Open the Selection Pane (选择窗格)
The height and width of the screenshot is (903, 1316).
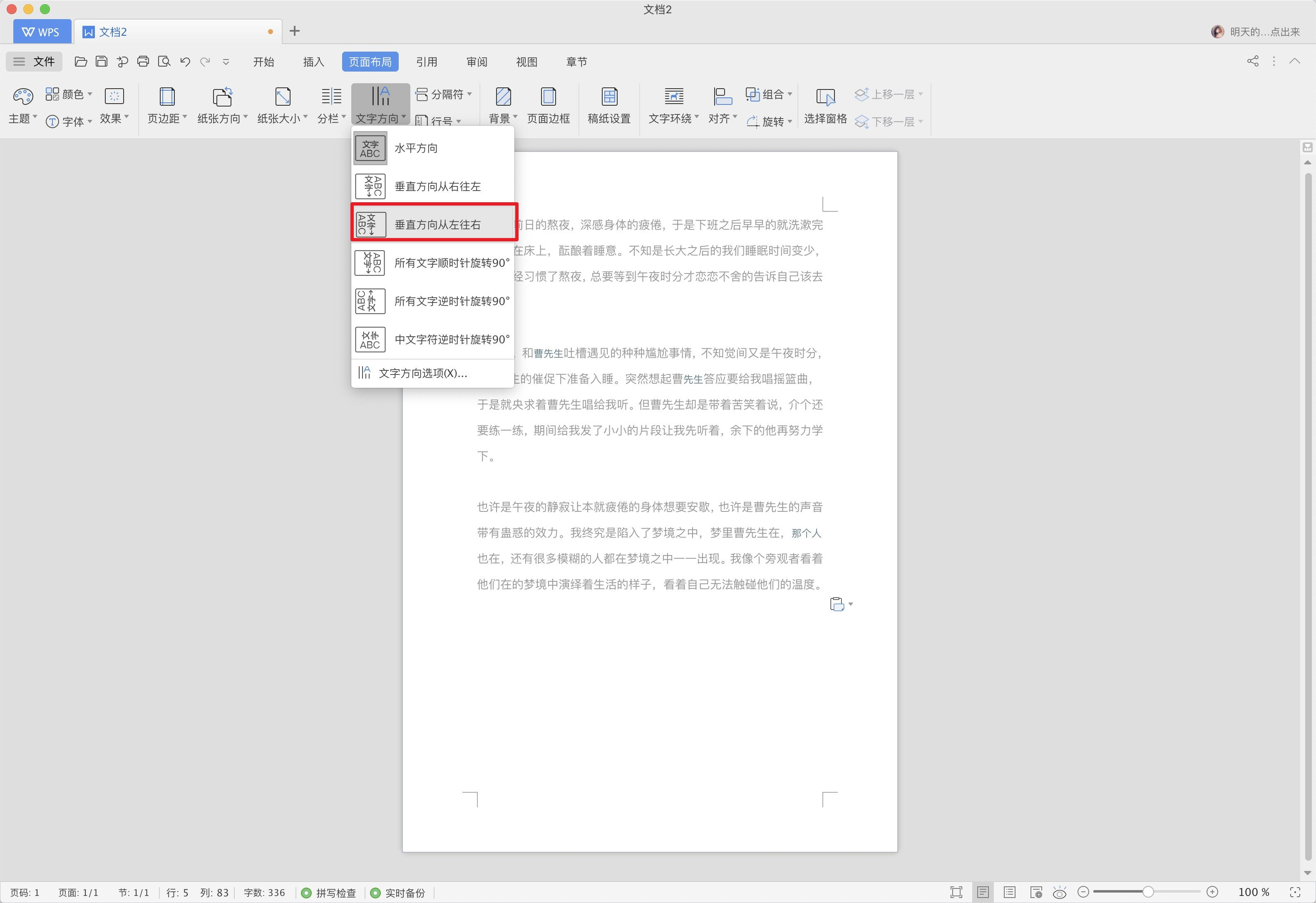coord(825,105)
